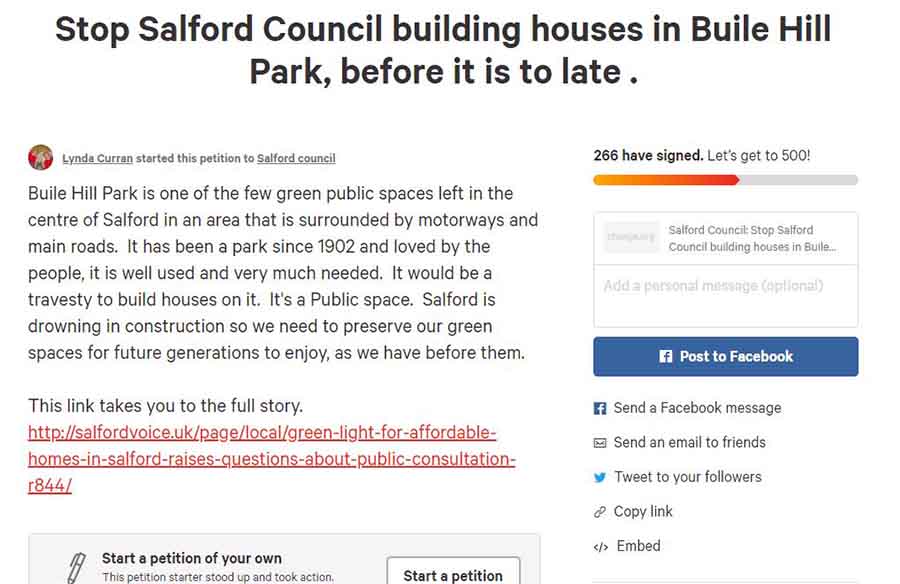
Task: Click the Facebook icon beside Send a Facebook message
Action: 600,408
